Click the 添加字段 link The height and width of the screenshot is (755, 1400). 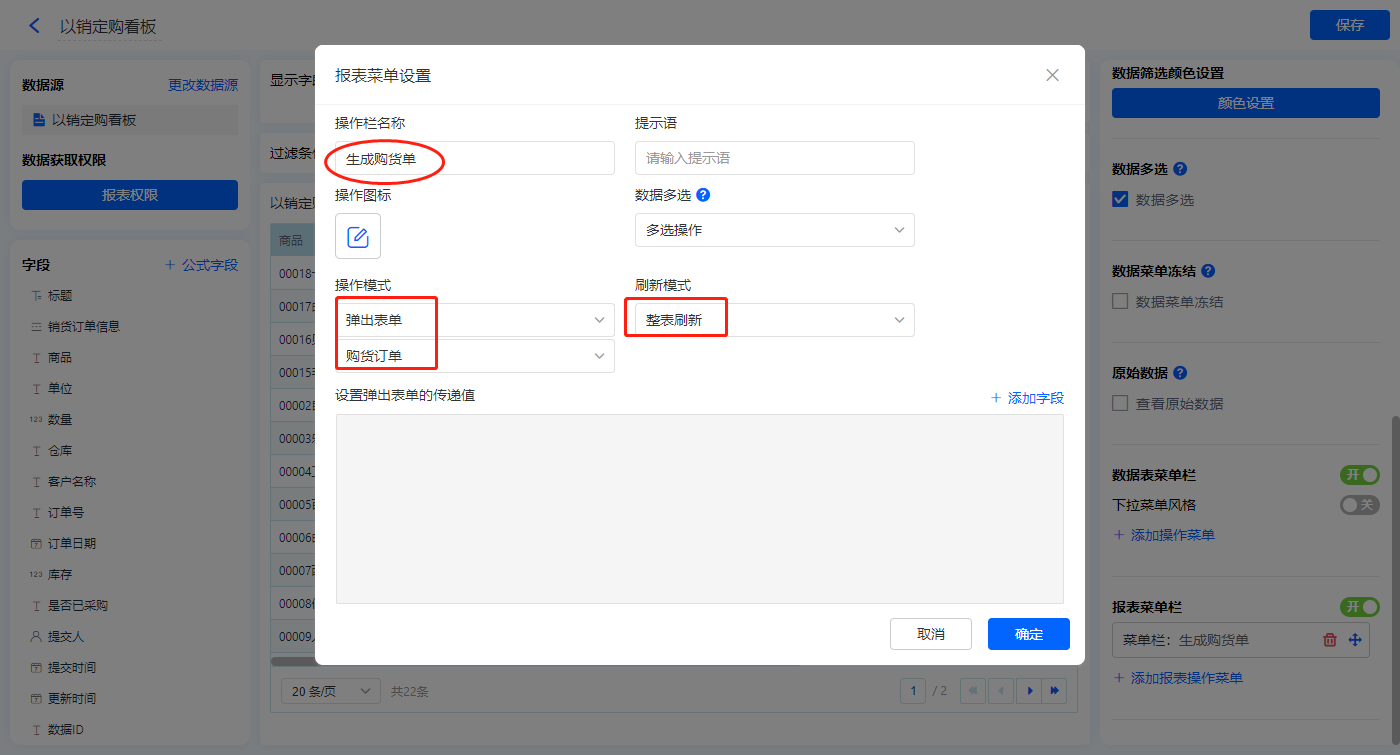1027,398
